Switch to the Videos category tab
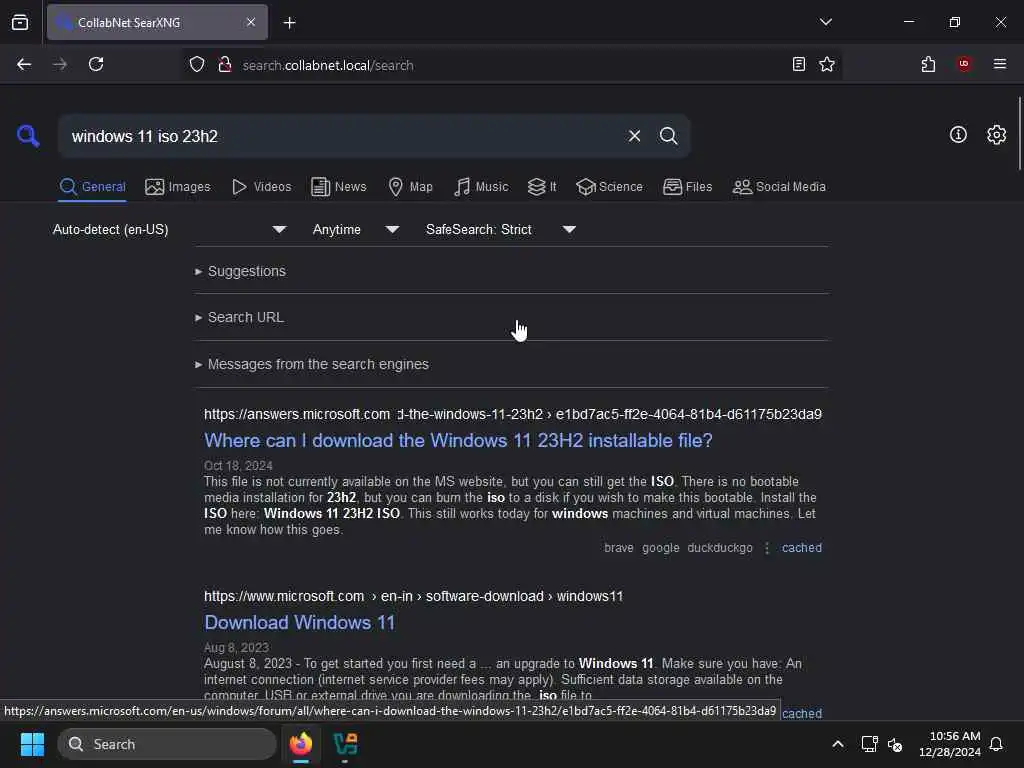This screenshot has height=768, width=1024. tap(261, 187)
